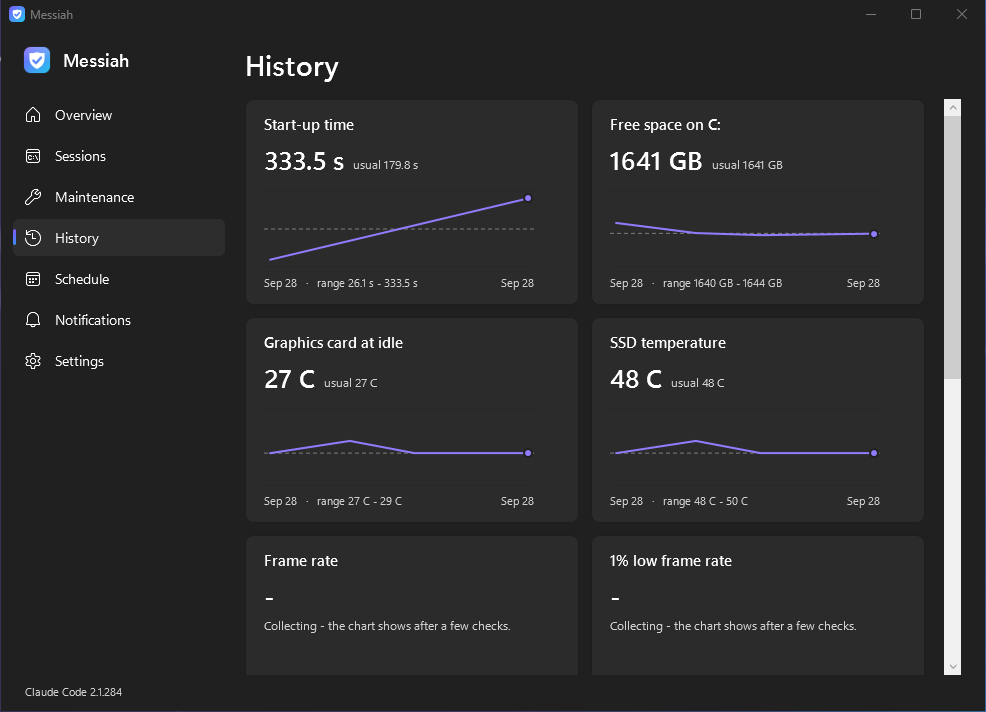Switch to the Schedule page
The width and height of the screenshot is (986, 712).
[119, 279]
